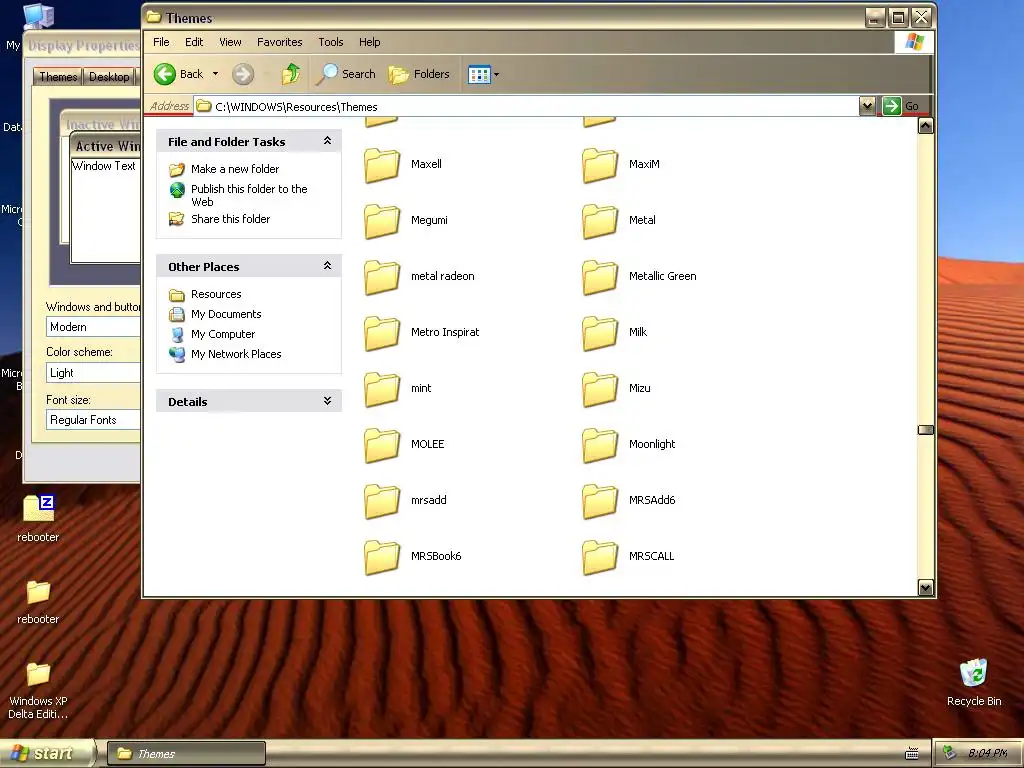Image resolution: width=1024 pixels, height=768 pixels.
Task: Click the system tray icon beside clock
Action: [950, 754]
